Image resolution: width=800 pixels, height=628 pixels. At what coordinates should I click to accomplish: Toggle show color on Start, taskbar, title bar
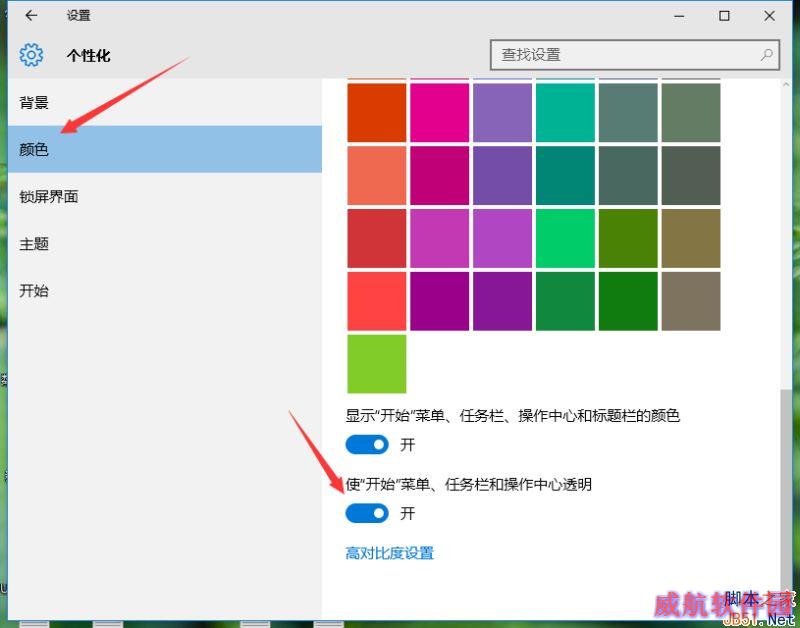click(x=367, y=445)
